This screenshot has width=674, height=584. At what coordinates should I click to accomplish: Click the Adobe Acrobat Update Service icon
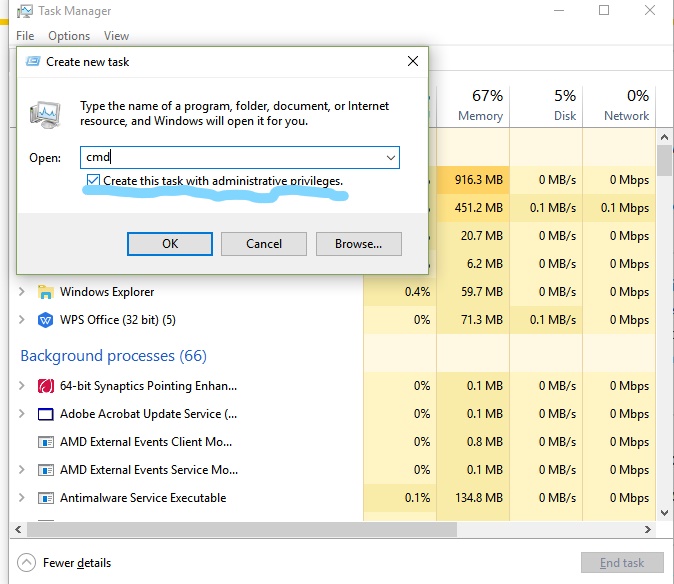tap(45, 414)
